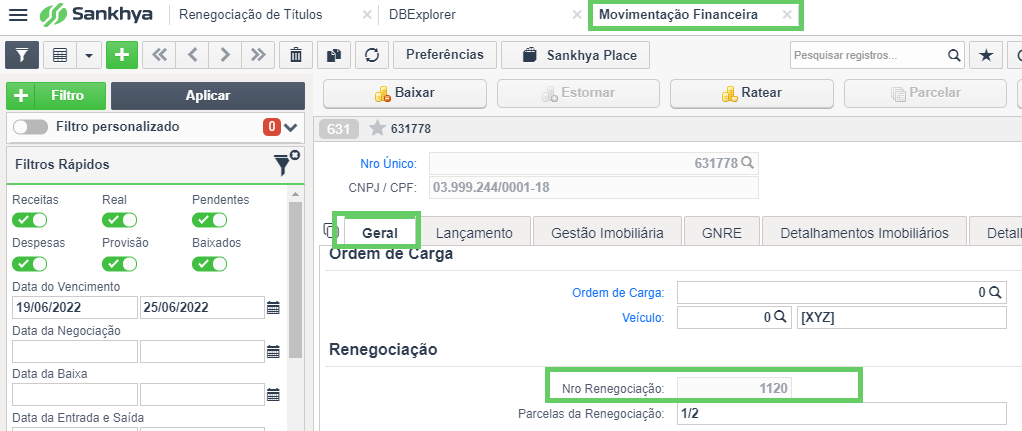
Task: Click the search magnifier in Pesquisar registros
Action: coord(954,55)
